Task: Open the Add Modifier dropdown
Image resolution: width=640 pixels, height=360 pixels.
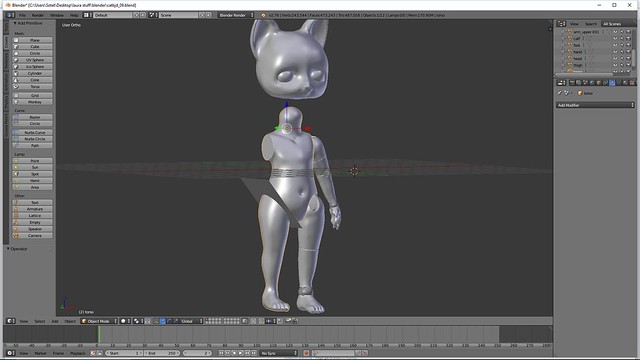Action: [x=595, y=105]
